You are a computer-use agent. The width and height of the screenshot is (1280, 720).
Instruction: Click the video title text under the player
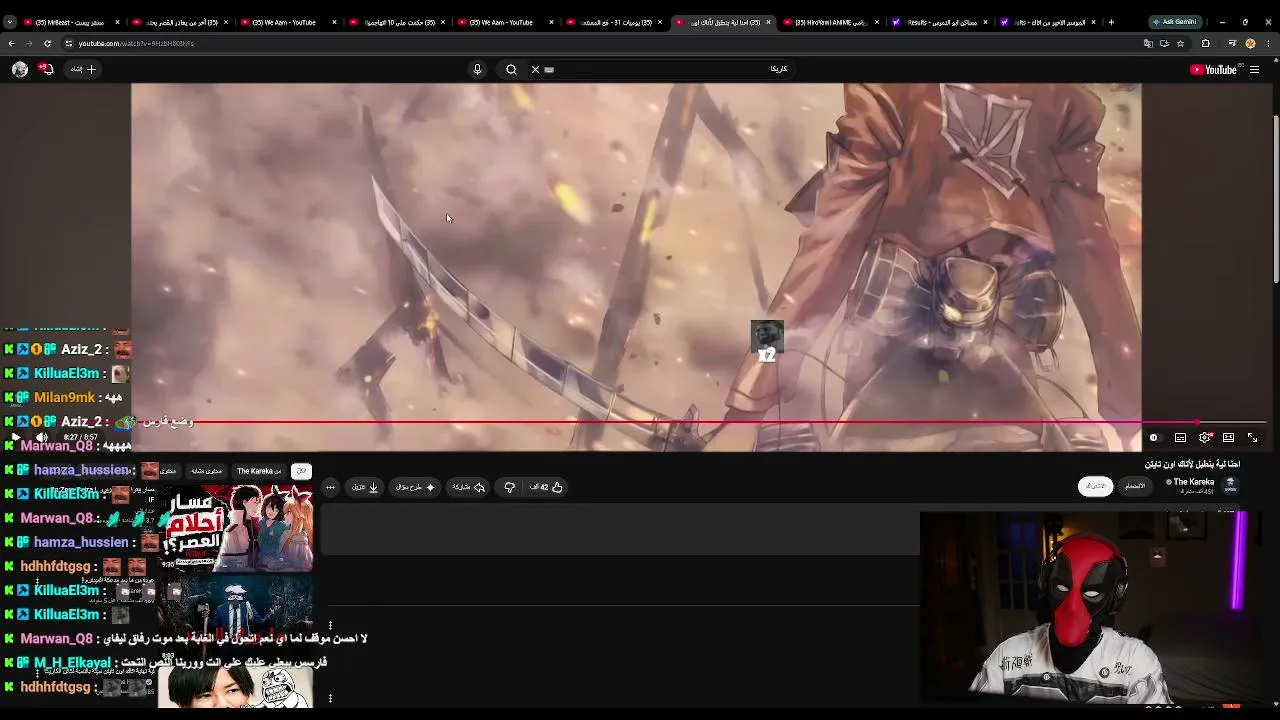point(1193,464)
